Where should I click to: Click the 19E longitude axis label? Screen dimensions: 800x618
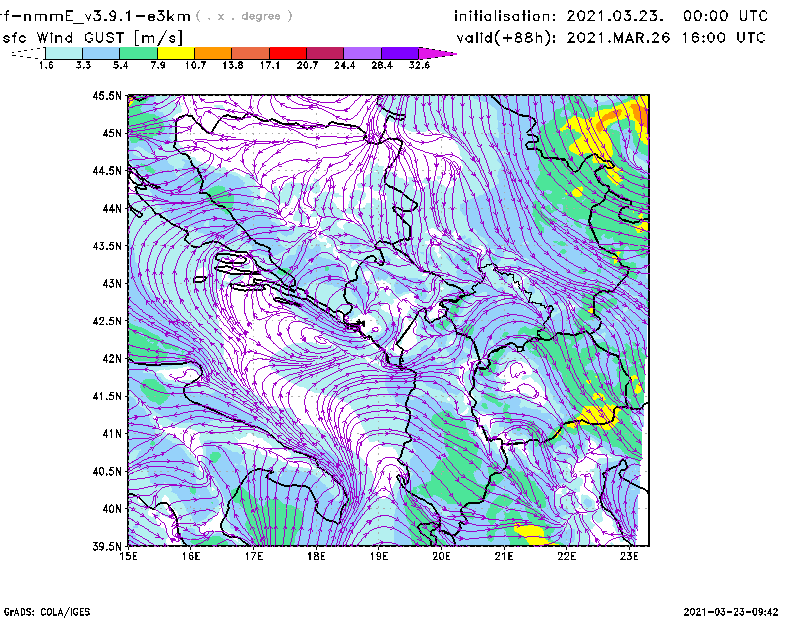coord(379,557)
